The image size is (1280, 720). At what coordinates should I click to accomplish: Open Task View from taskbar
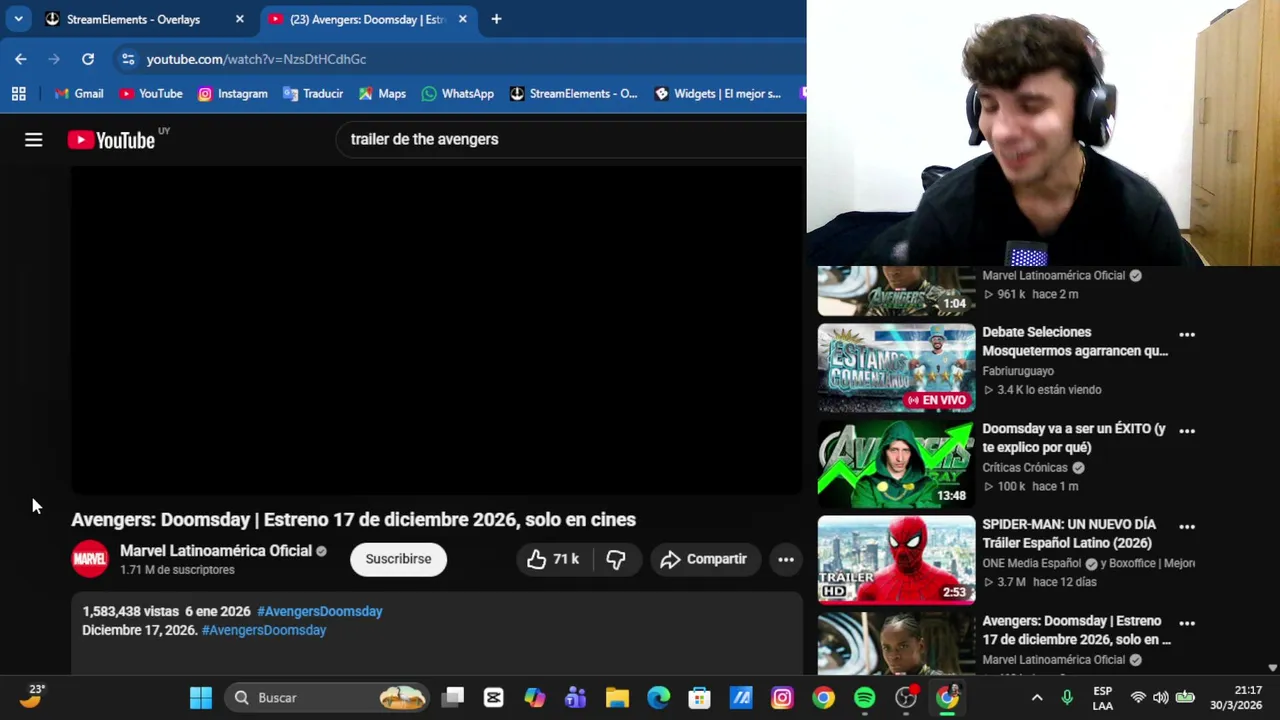pos(453,698)
